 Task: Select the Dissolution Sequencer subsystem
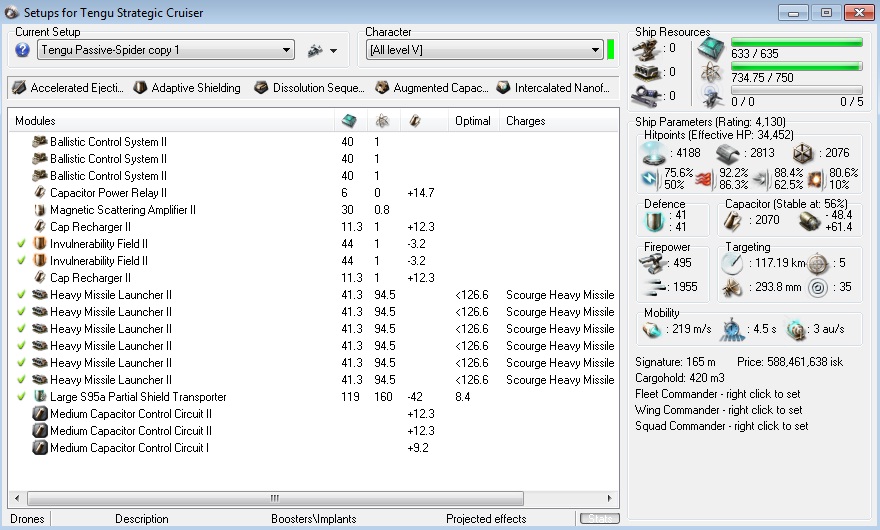coord(309,88)
